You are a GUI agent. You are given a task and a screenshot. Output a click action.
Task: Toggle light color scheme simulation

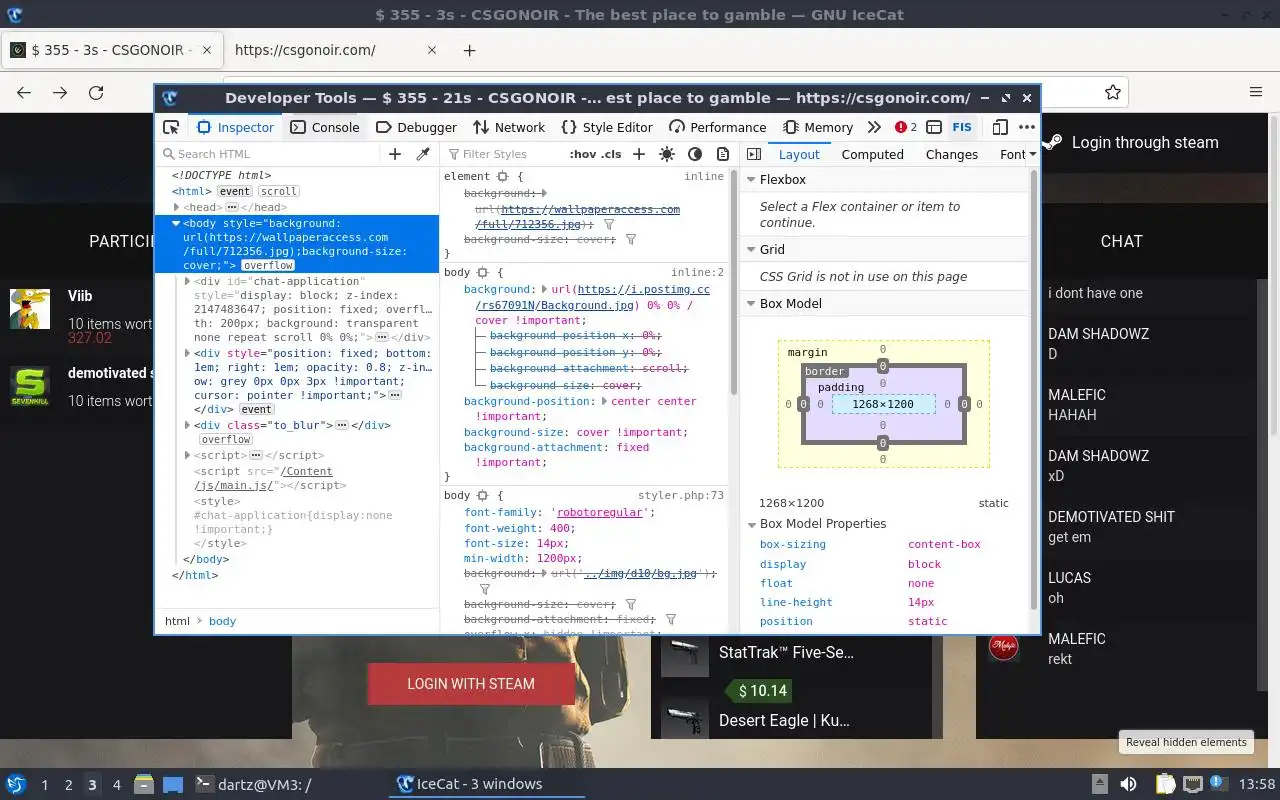click(x=667, y=154)
